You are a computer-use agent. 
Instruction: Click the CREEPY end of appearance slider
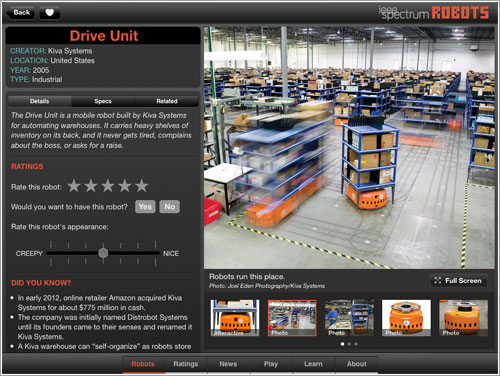(29, 254)
